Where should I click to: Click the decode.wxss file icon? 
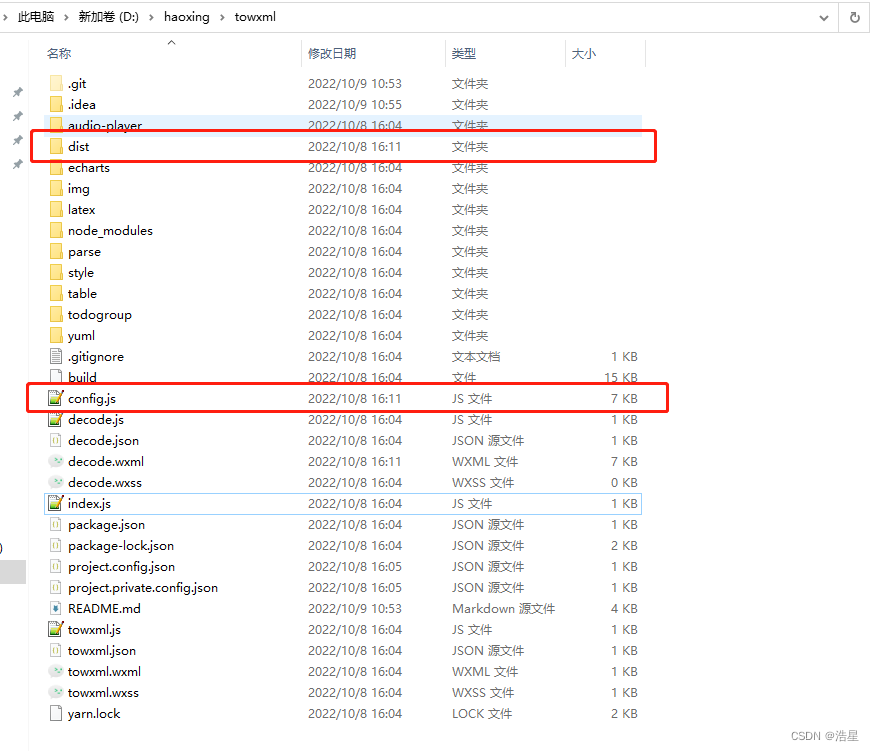point(56,482)
